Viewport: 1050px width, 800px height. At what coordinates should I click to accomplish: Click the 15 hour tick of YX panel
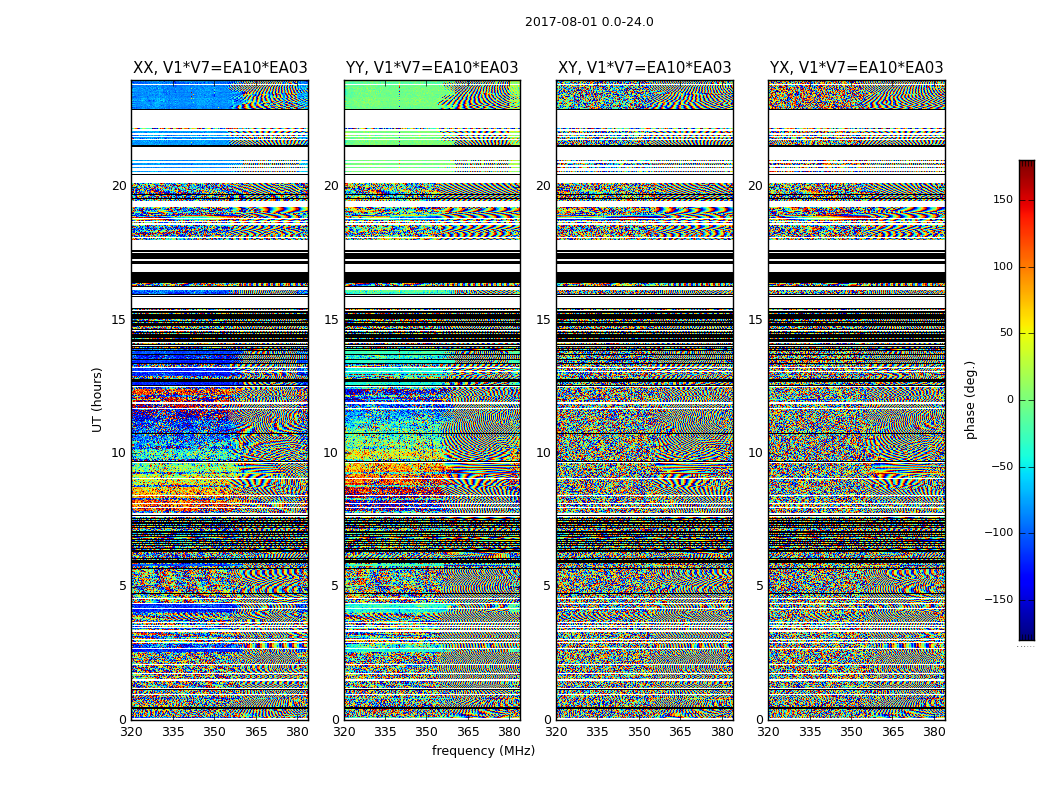tap(756, 320)
